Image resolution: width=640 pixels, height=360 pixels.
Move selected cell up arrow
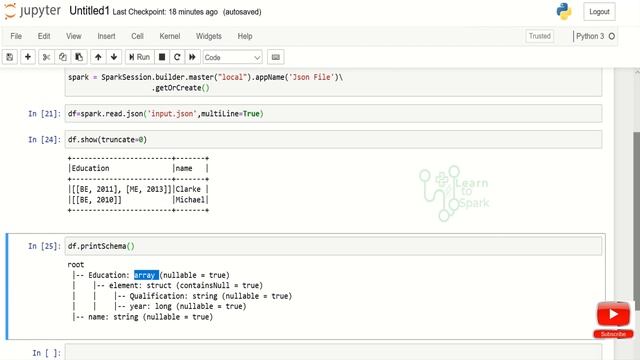click(98, 57)
